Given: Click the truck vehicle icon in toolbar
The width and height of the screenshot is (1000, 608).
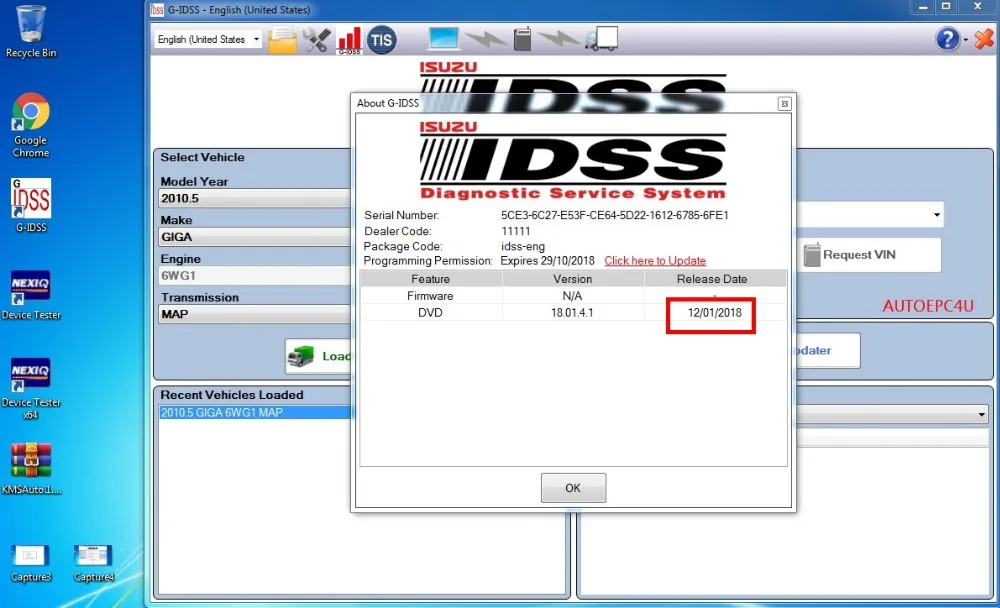Looking at the screenshot, I should (601, 40).
